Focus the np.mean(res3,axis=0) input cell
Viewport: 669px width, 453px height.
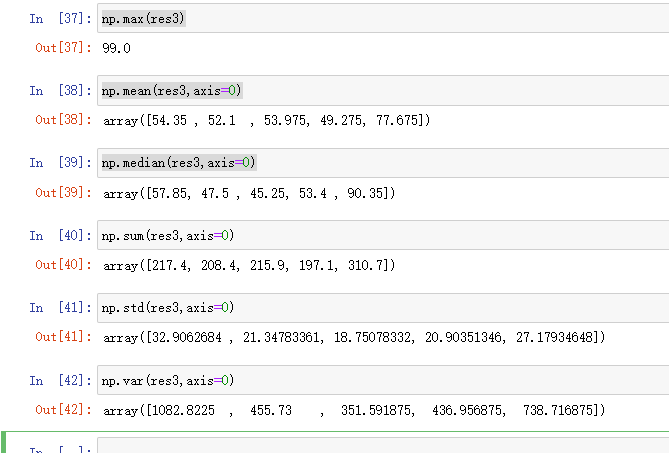pos(380,91)
